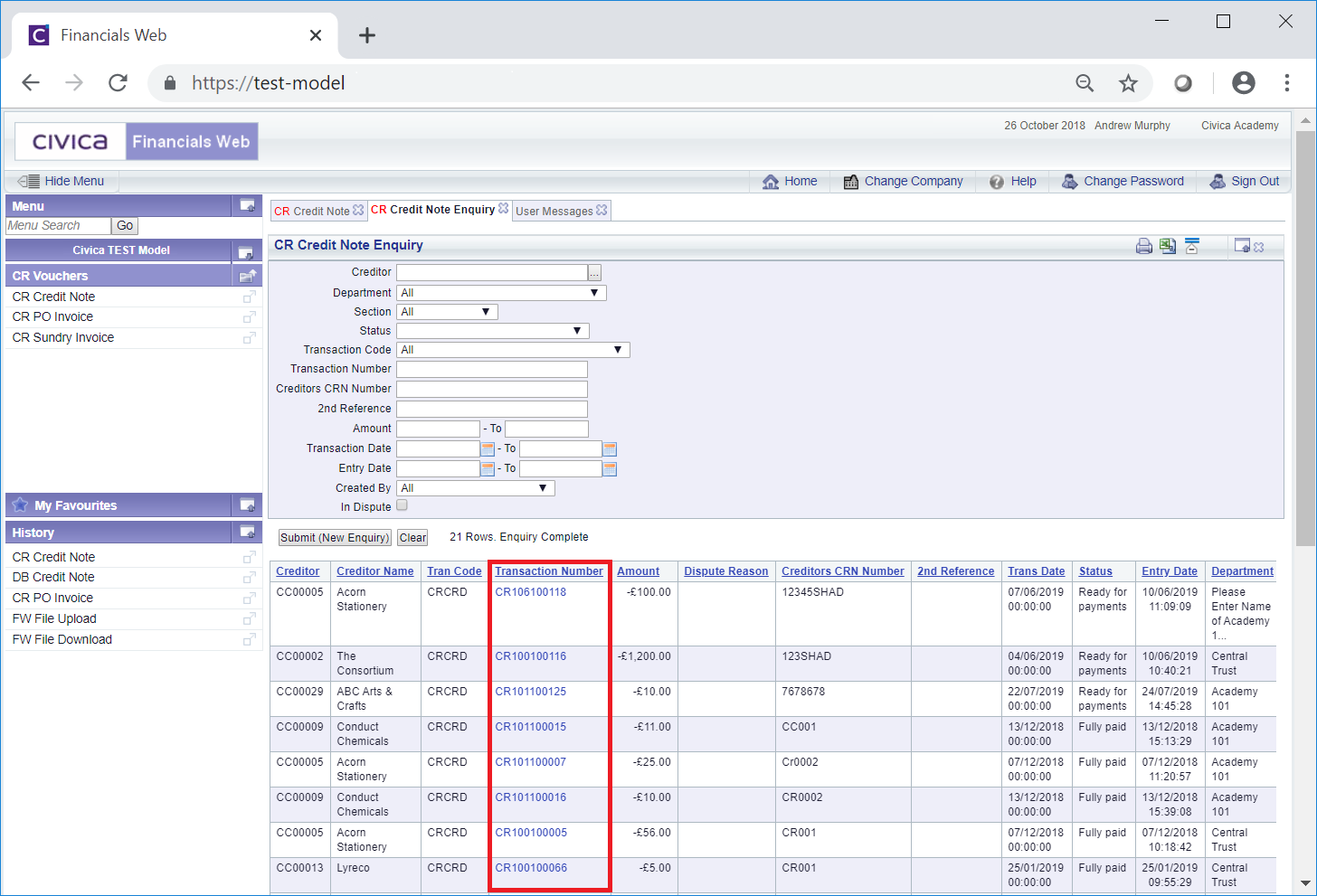Open the Section dropdown
This screenshot has width=1317, height=896.
447,312
